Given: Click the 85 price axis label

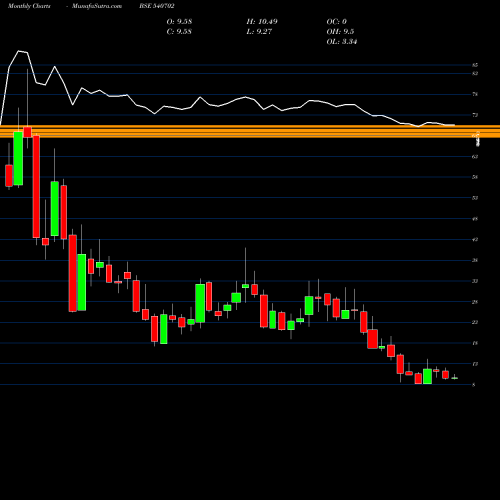Looking at the screenshot, I should [x=475, y=65].
